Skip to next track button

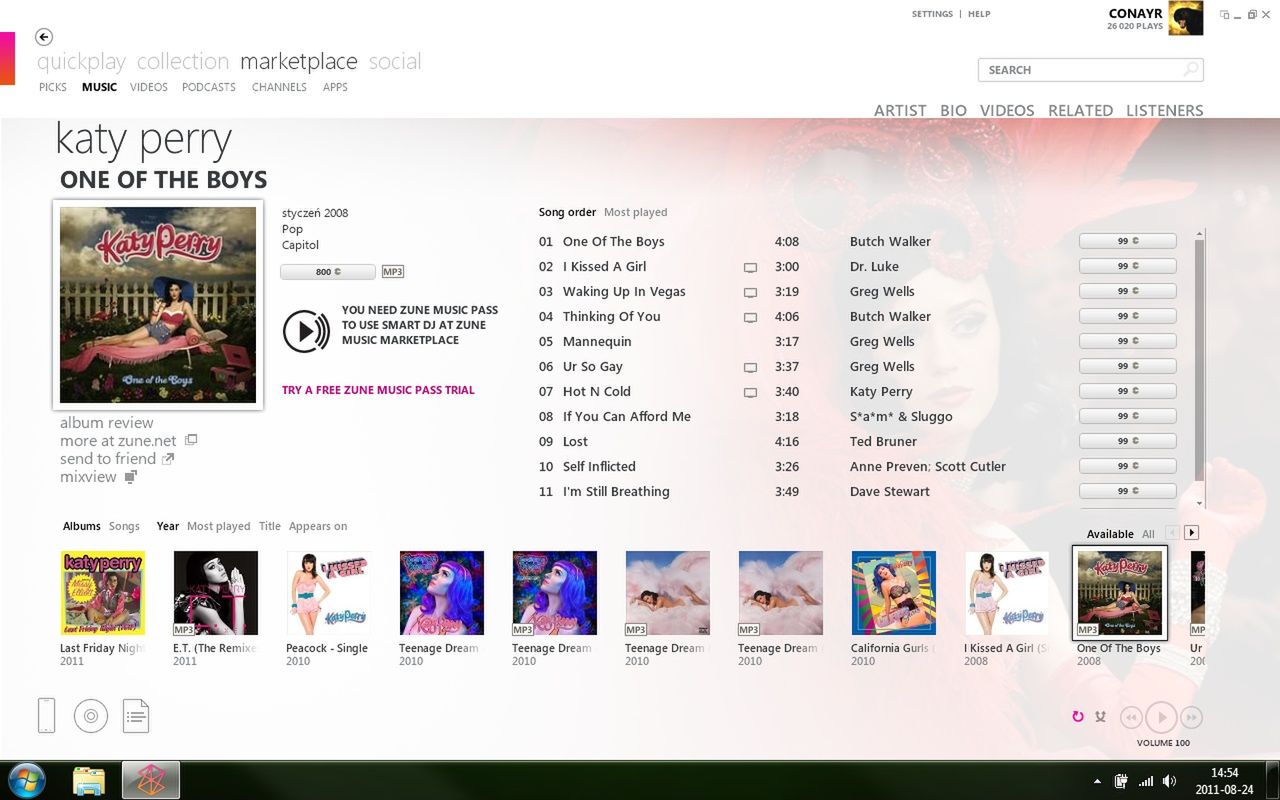coord(1191,717)
